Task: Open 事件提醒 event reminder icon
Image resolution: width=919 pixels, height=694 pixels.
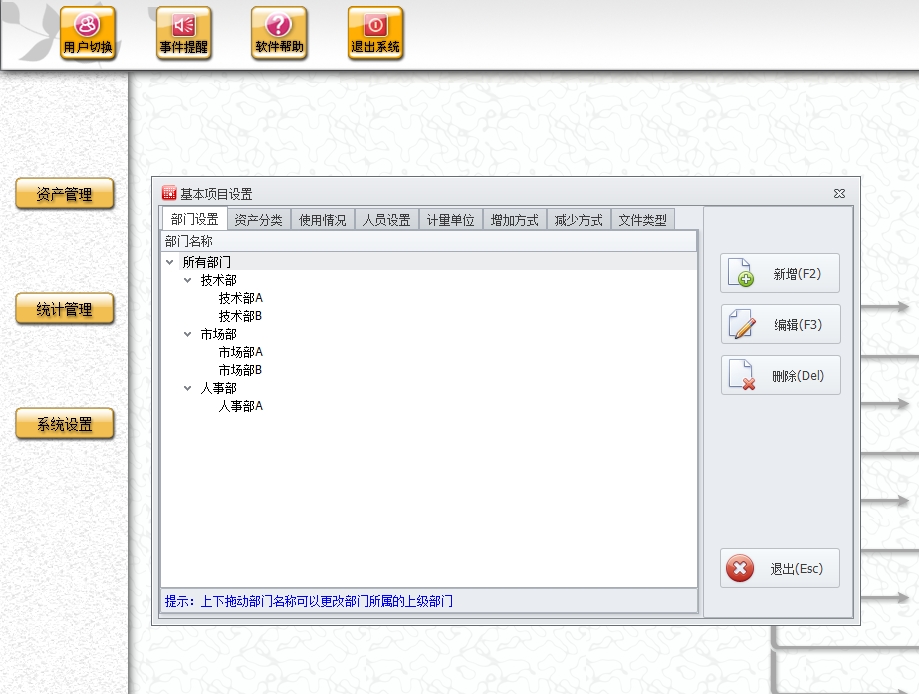Action: (184, 33)
